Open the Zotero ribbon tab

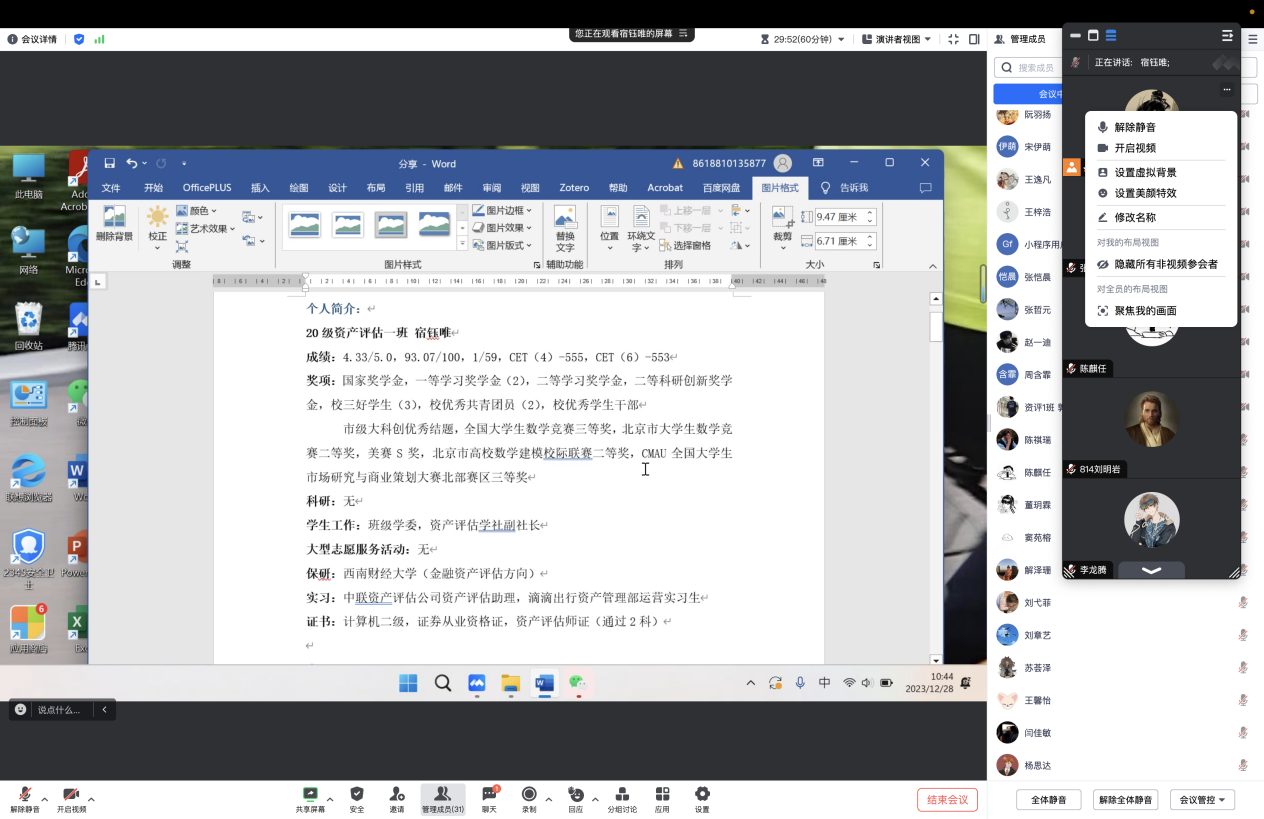pyautogui.click(x=574, y=187)
